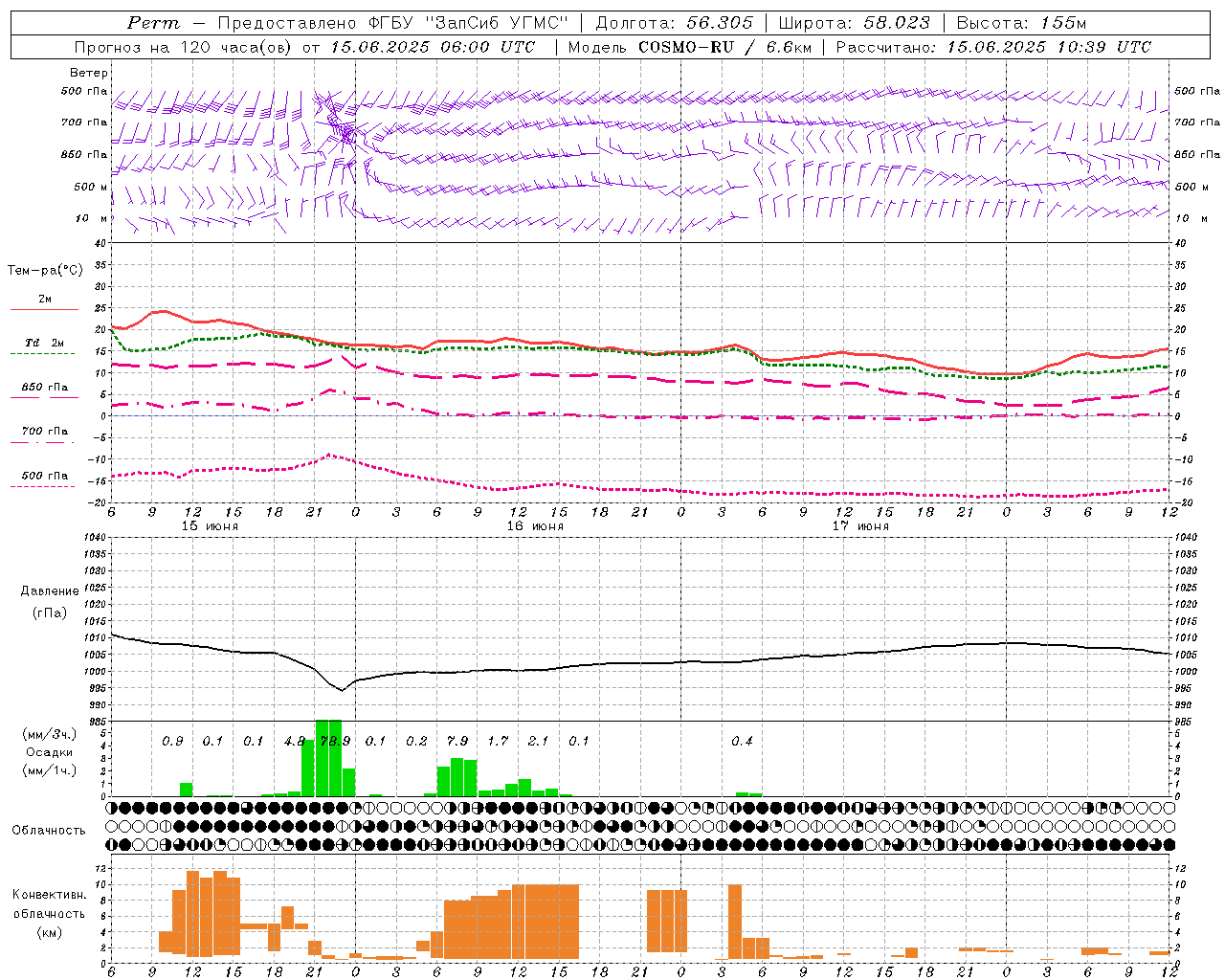This screenshot has width=1225, height=980.
Task: Click the forecast start time 15.06.2025 06:00 UTC
Action: tap(433, 47)
